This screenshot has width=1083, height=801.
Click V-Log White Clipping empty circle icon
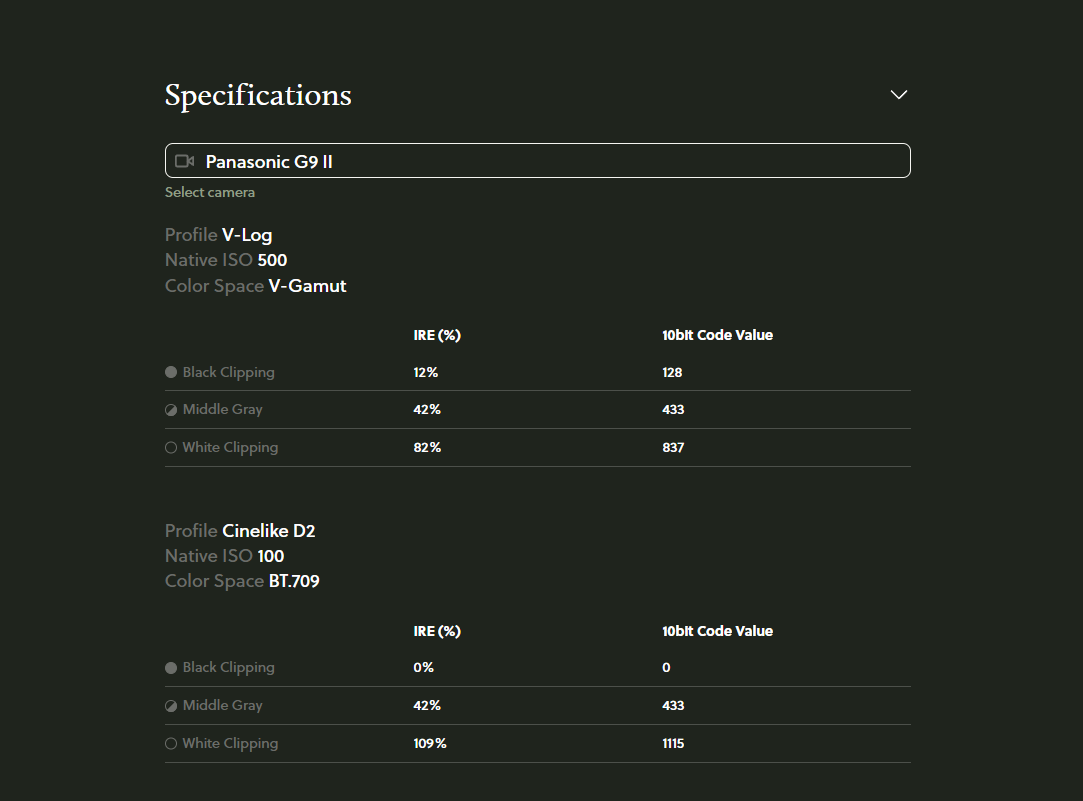coord(171,447)
